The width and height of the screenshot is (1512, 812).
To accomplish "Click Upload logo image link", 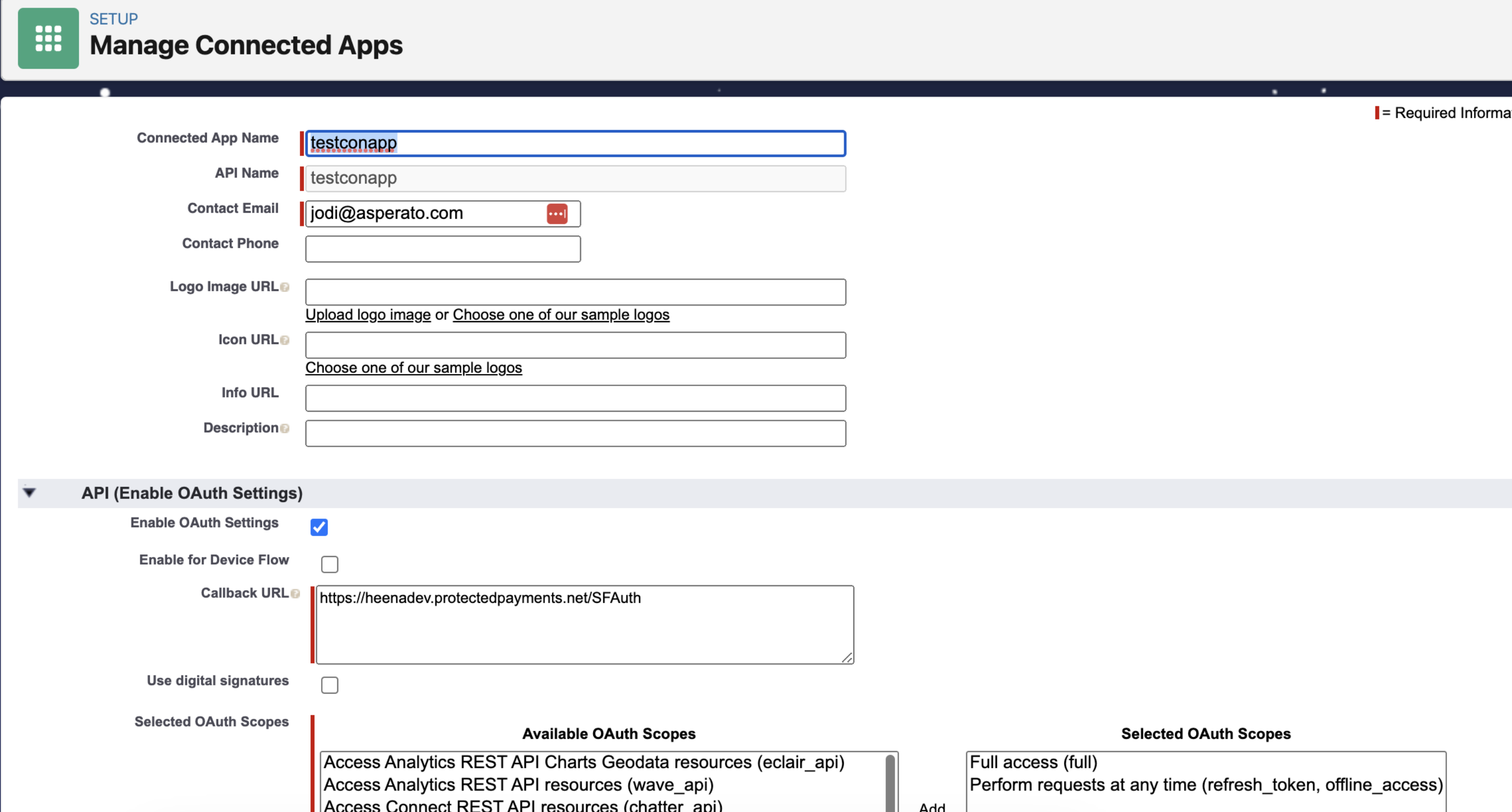I will tap(367, 315).
